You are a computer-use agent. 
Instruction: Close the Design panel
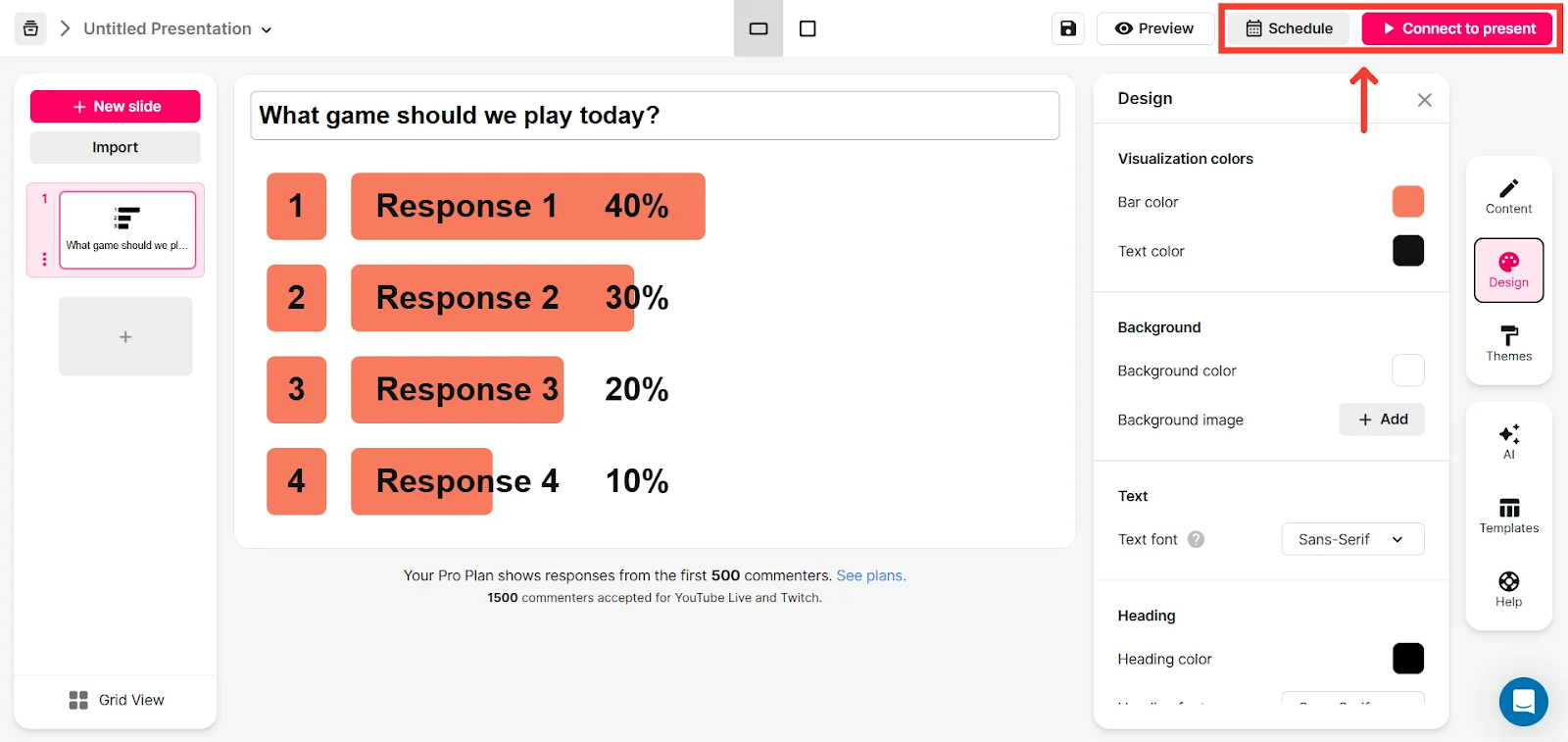(1424, 100)
